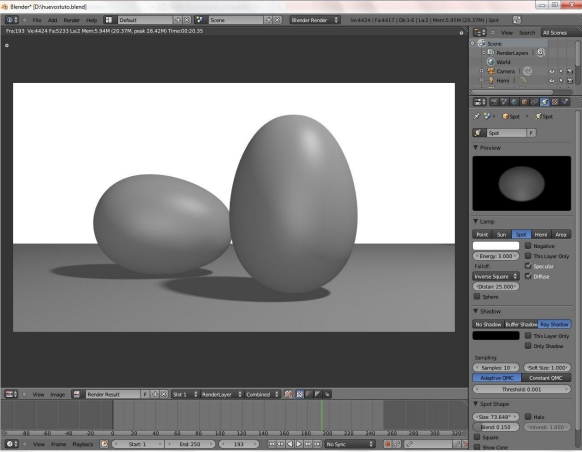Enable the Only Shadow checkbox
Viewport: 582px width, 452px height.
click(528, 346)
